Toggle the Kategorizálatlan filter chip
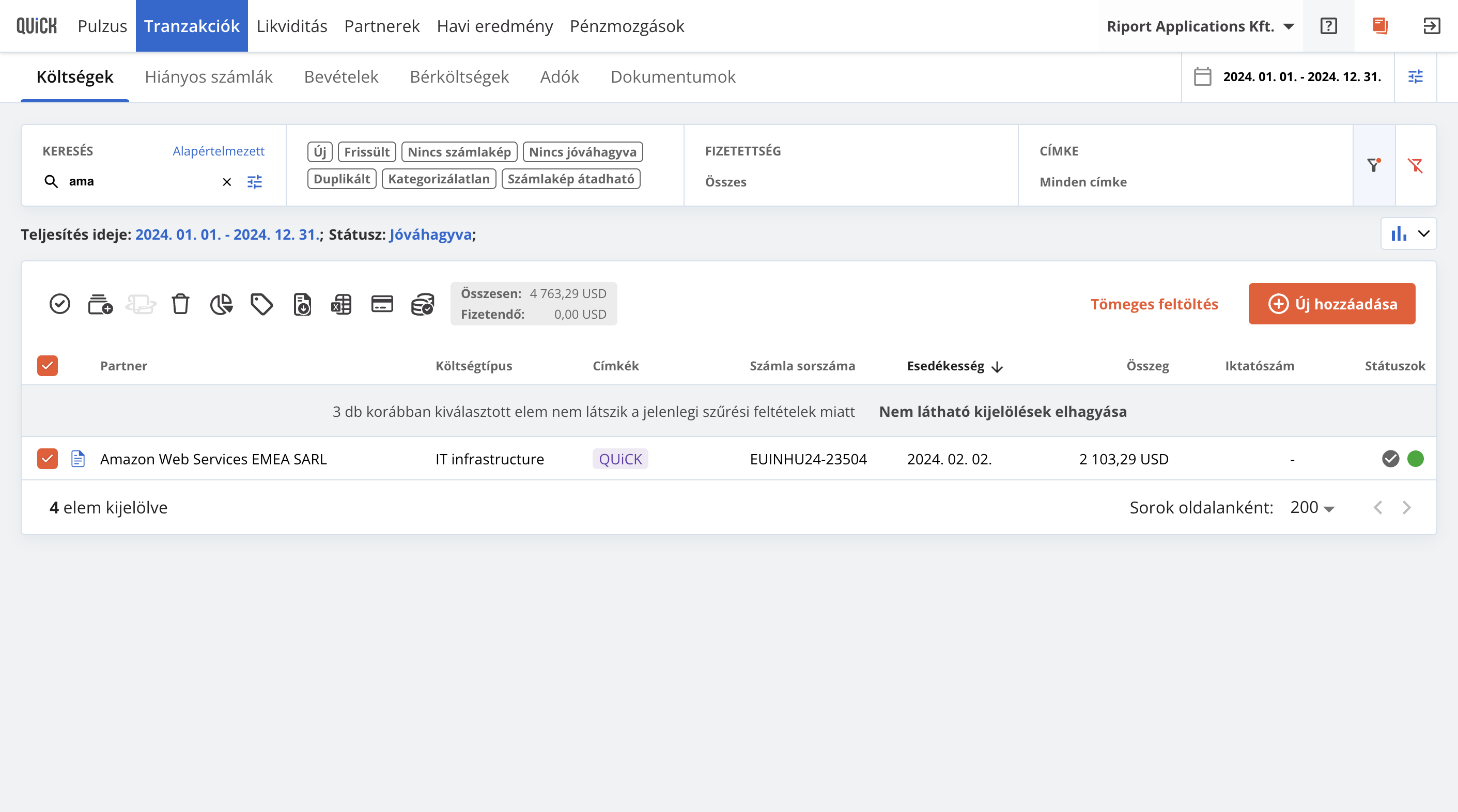The width and height of the screenshot is (1458, 812). (439, 179)
